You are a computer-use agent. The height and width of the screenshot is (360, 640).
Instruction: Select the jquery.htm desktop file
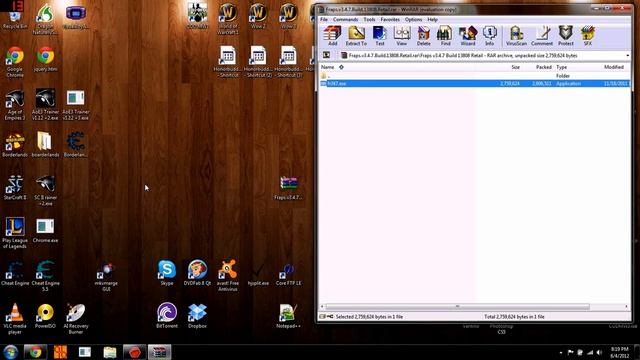click(x=45, y=59)
